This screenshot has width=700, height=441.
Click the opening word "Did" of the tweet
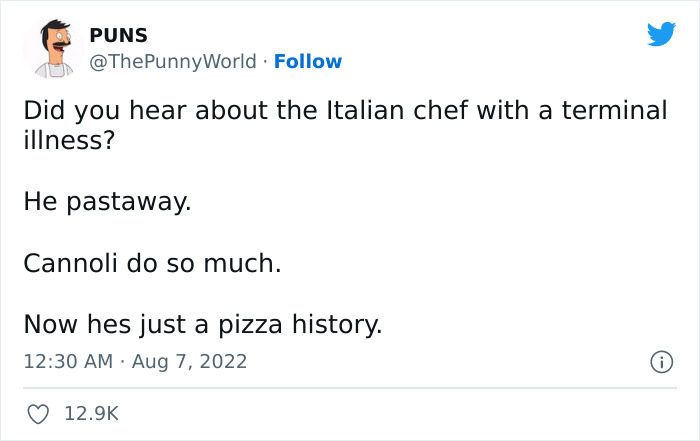(43, 111)
